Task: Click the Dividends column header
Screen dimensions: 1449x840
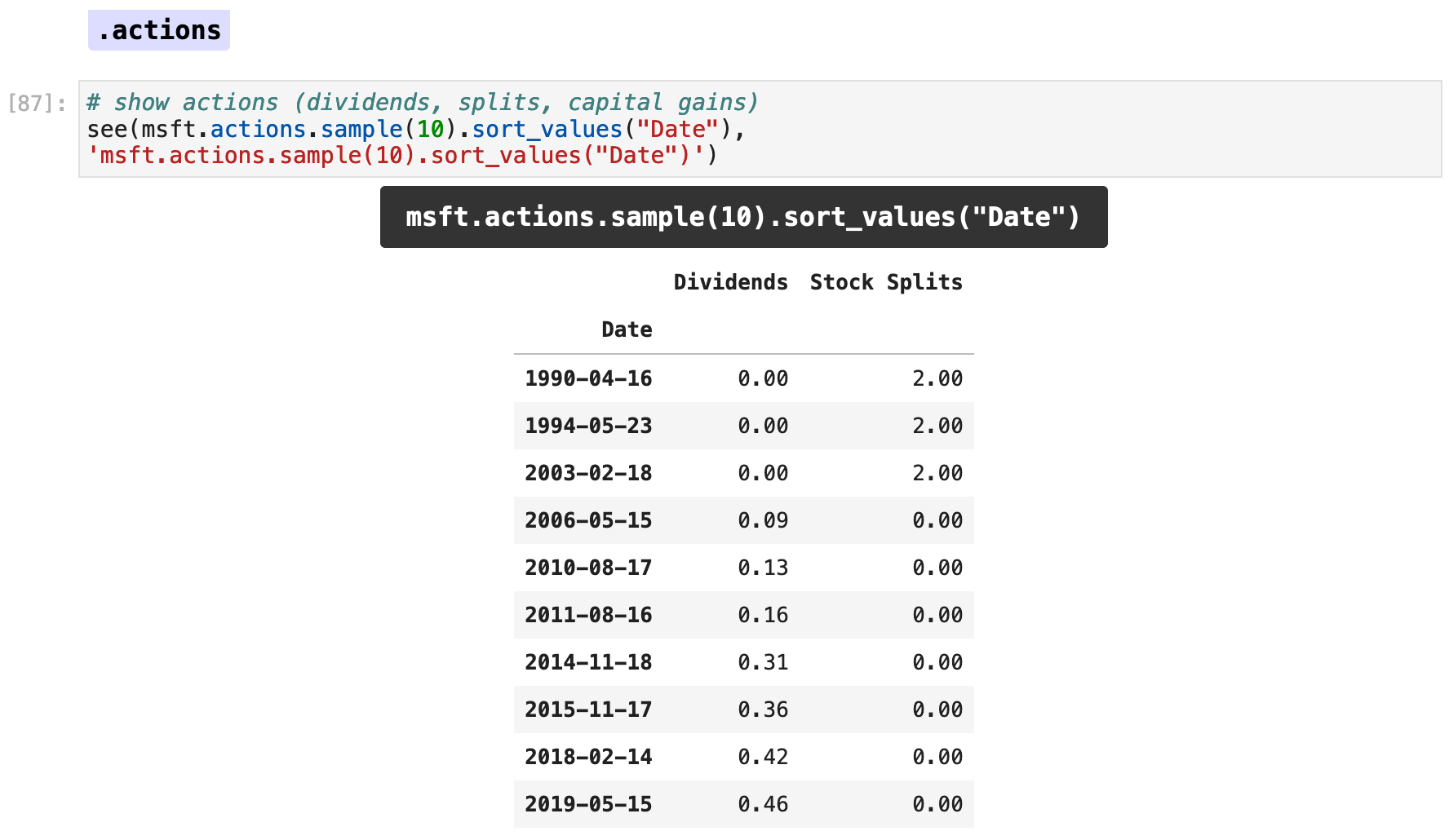Action: (730, 282)
